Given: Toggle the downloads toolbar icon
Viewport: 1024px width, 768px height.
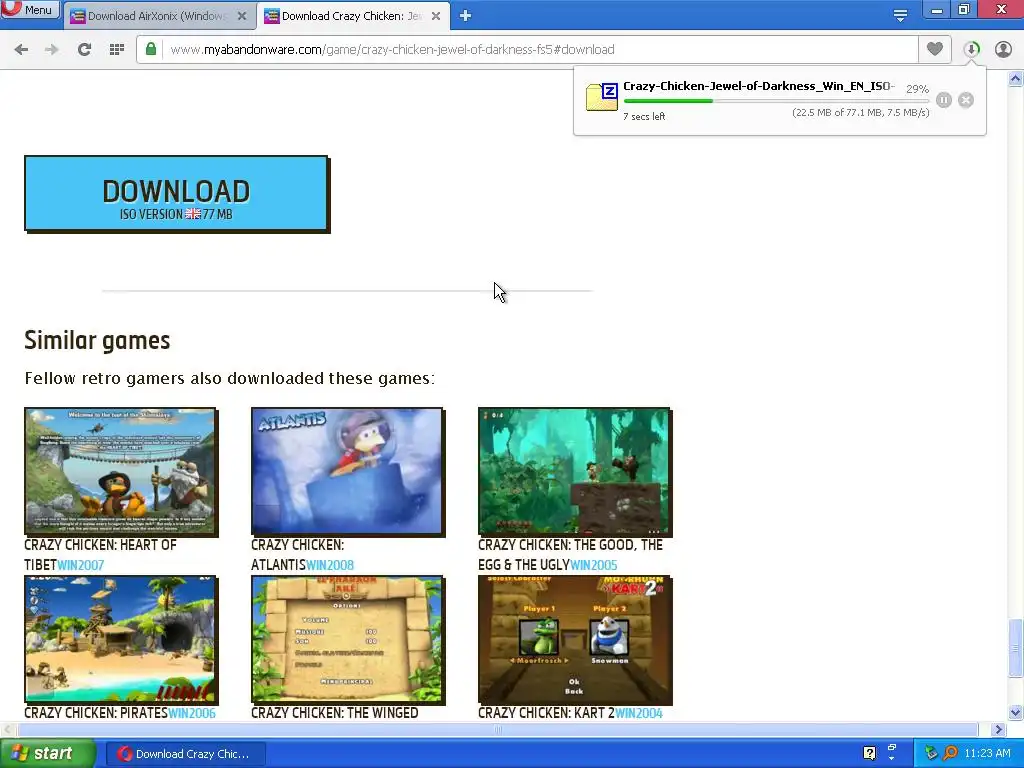Looking at the screenshot, I should coord(972,50).
